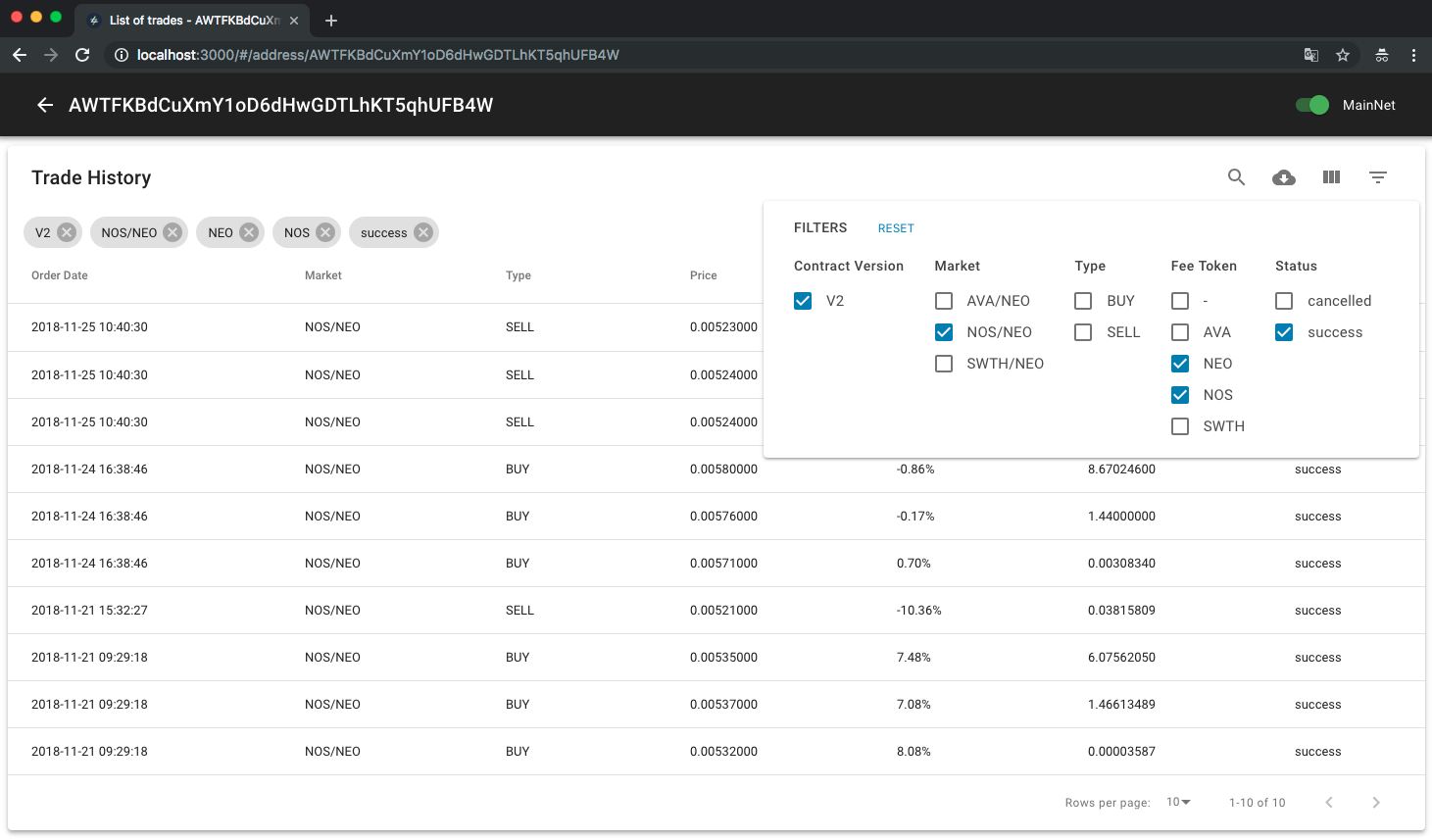1432x840 pixels.
Task: Open the view columns icon
Action: click(x=1331, y=177)
